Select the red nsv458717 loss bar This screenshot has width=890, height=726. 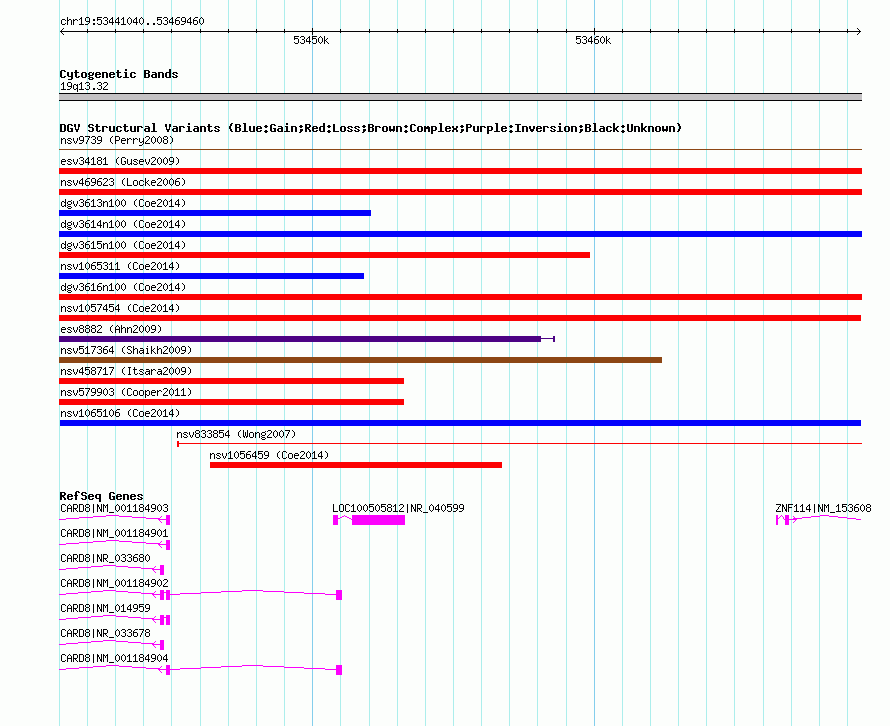click(232, 381)
